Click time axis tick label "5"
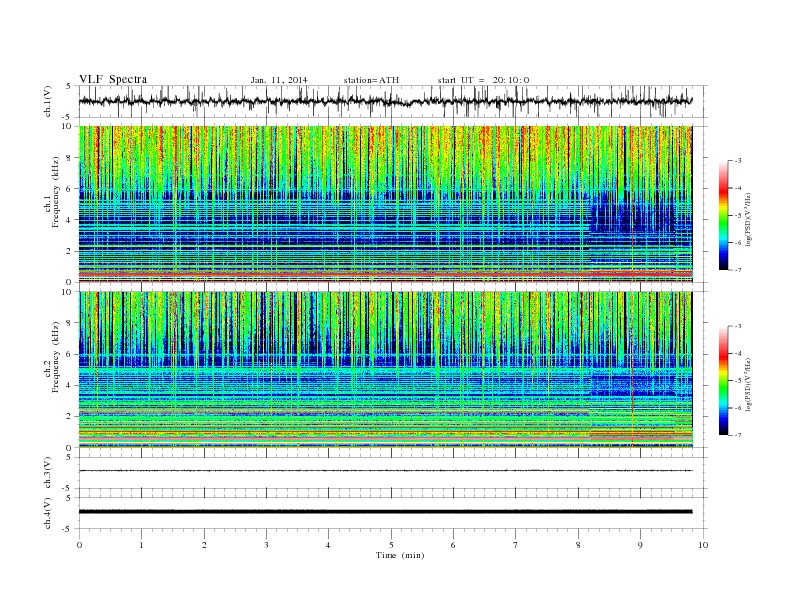 (391, 545)
